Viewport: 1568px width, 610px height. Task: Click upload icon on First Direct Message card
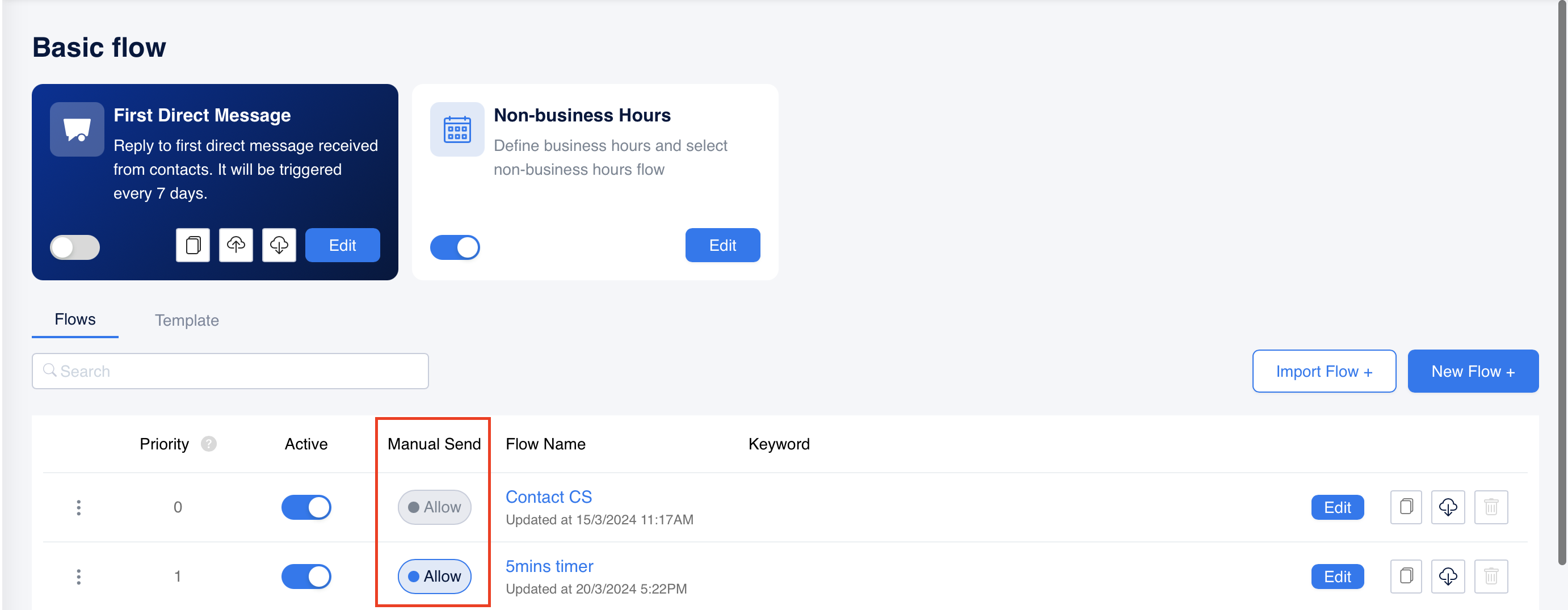[x=236, y=245]
